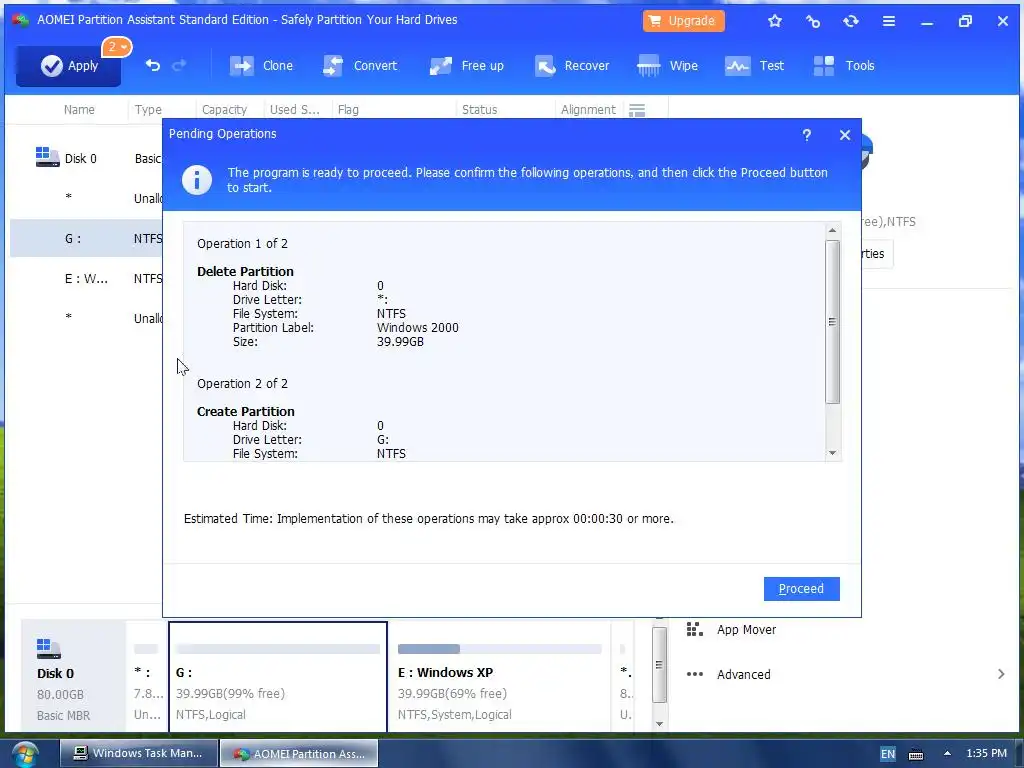1024x768 pixels.
Task: Click the key/register icon in title bar
Action: coord(812,21)
